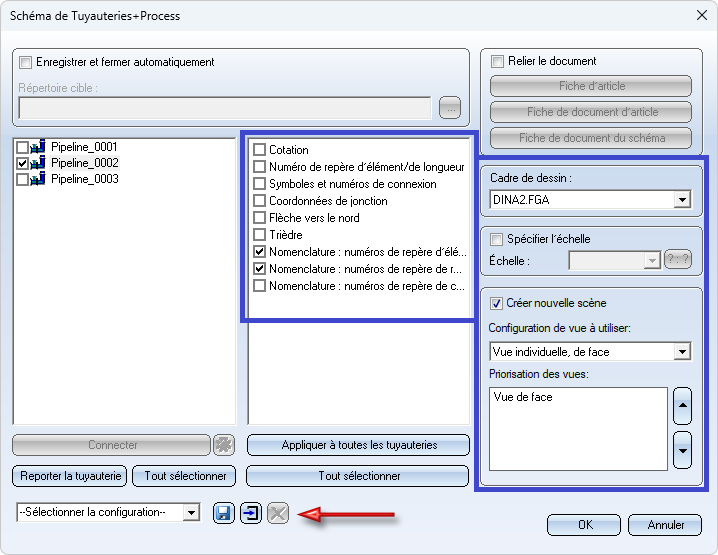The width and height of the screenshot is (718, 555).
Task: Click the Annuler button
Action: pyautogui.click(x=665, y=525)
